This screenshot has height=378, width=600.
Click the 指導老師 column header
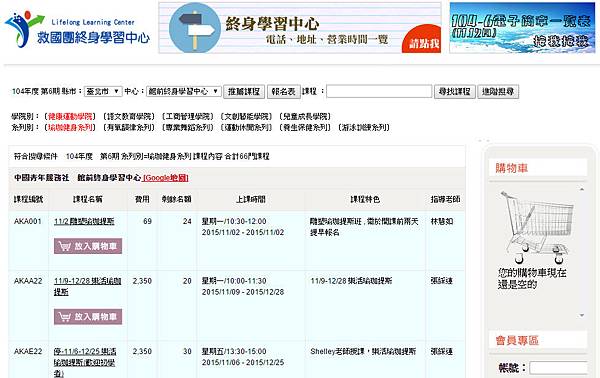point(445,199)
